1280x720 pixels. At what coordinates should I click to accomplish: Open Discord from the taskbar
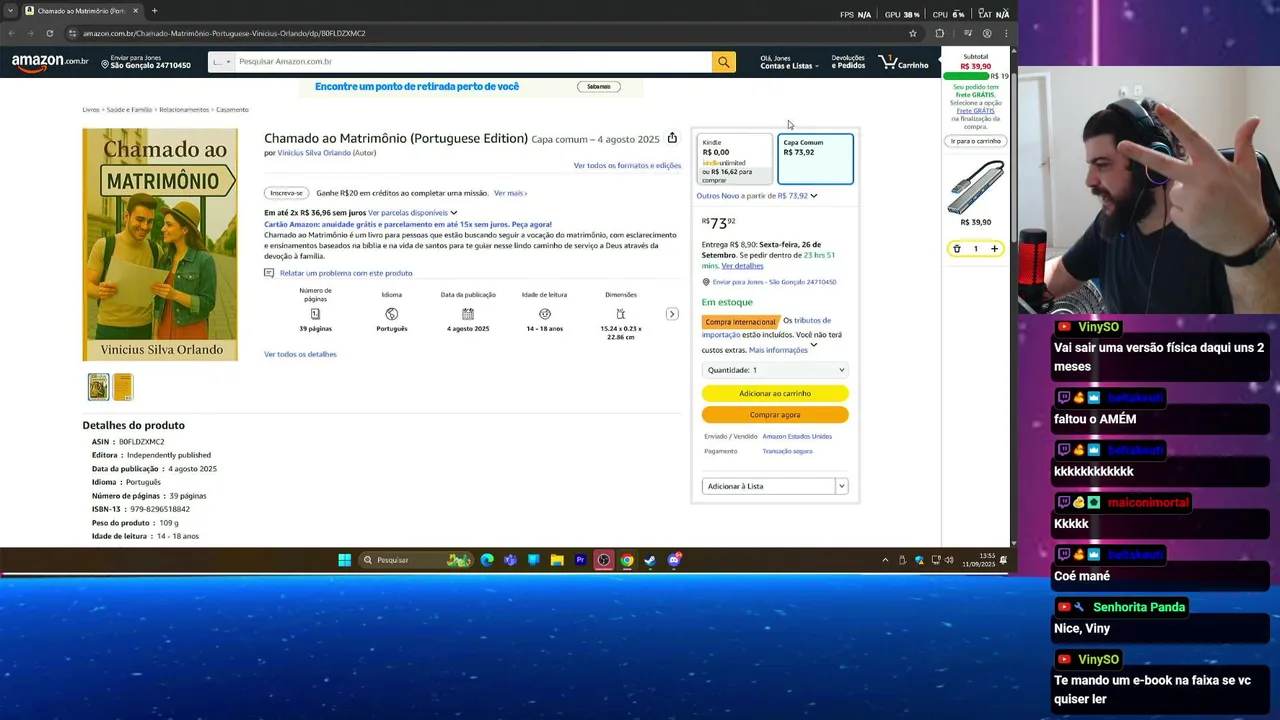(x=674, y=560)
